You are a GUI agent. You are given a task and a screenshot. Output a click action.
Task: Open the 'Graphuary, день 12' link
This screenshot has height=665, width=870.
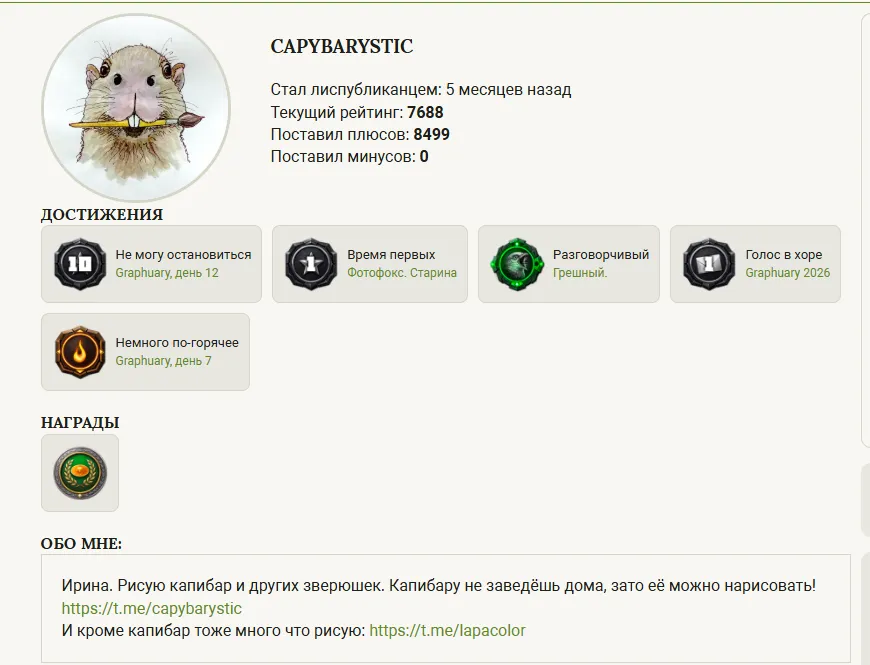(166, 273)
